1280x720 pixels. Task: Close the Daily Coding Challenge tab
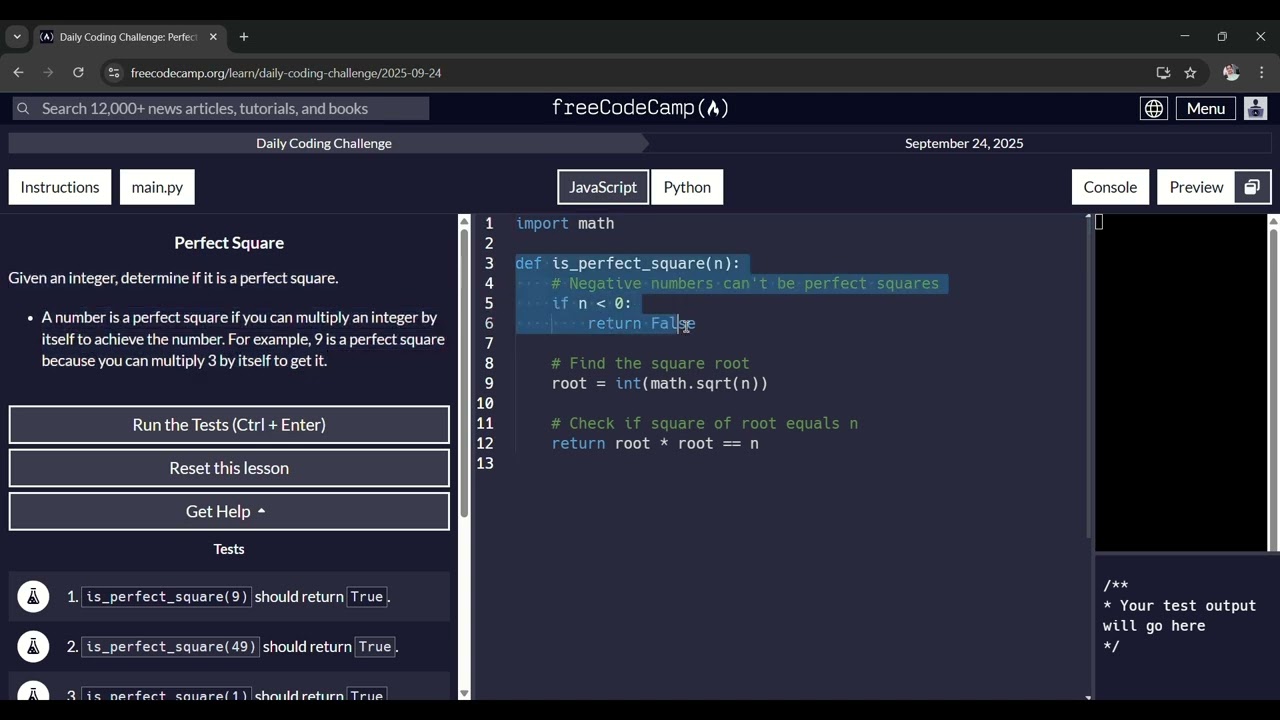(x=213, y=37)
